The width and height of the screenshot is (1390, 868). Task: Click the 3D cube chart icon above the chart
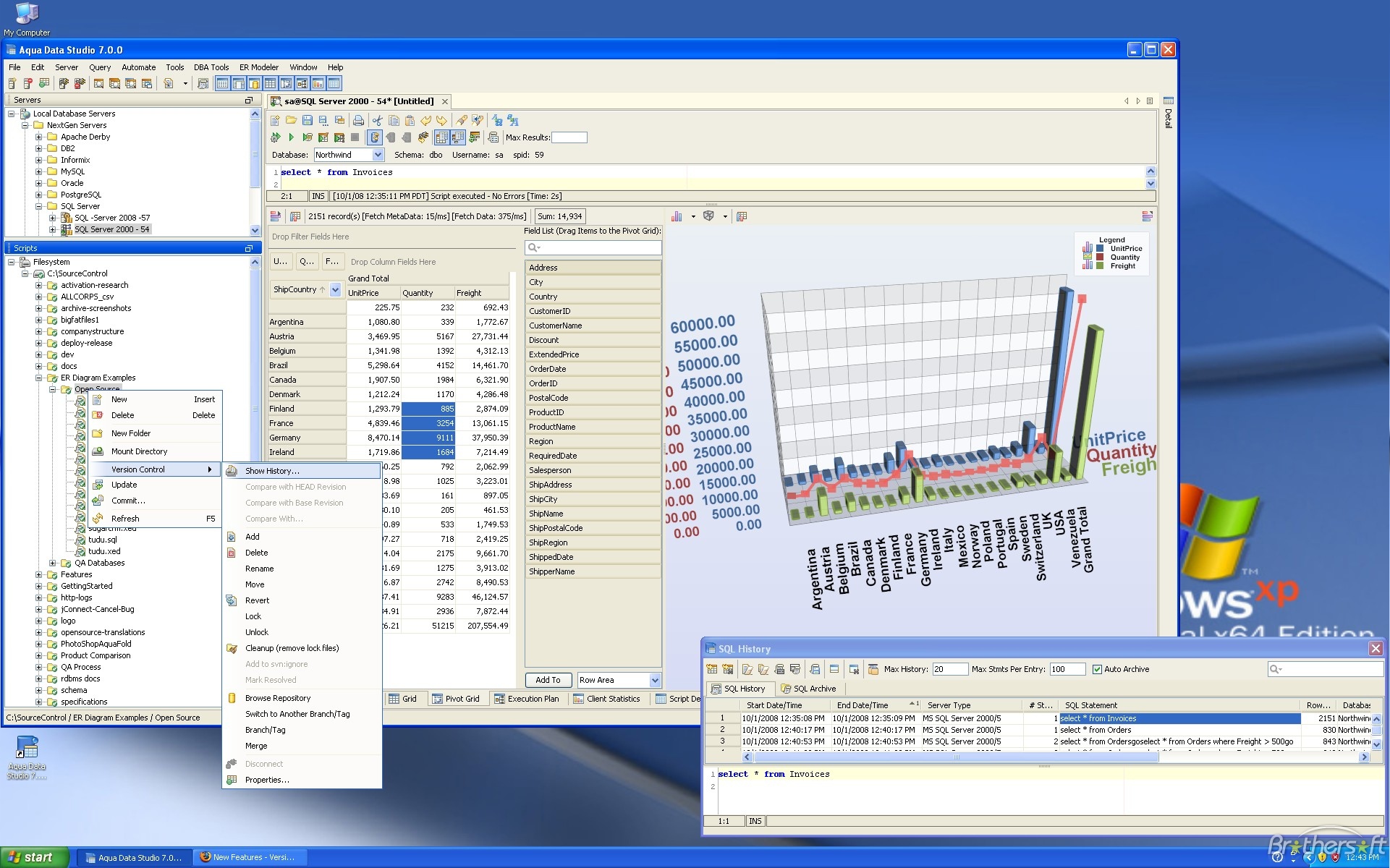(709, 216)
